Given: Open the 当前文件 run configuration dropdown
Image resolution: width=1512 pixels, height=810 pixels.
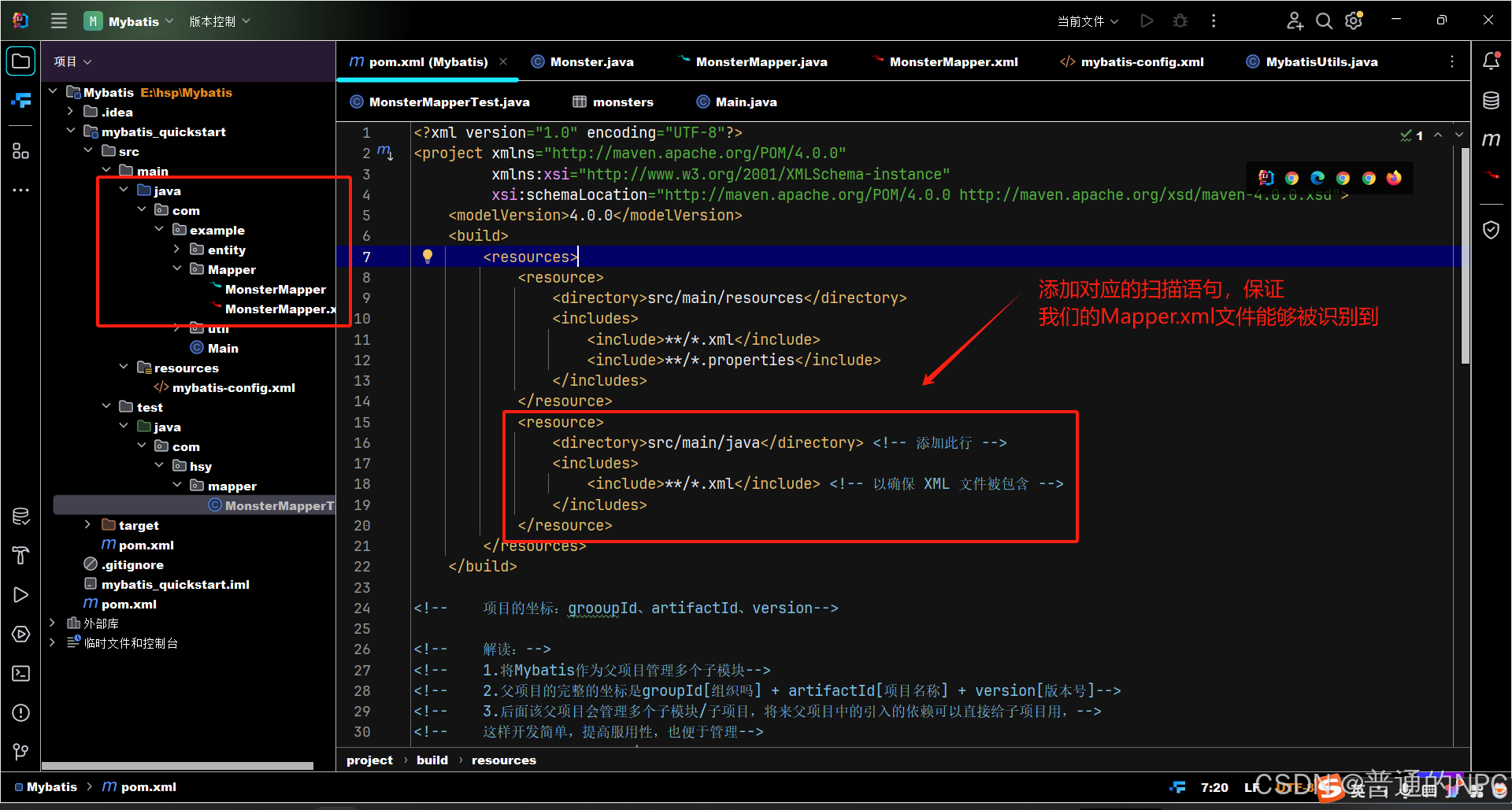Looking at the screenshot, I should pos(1088,21).
